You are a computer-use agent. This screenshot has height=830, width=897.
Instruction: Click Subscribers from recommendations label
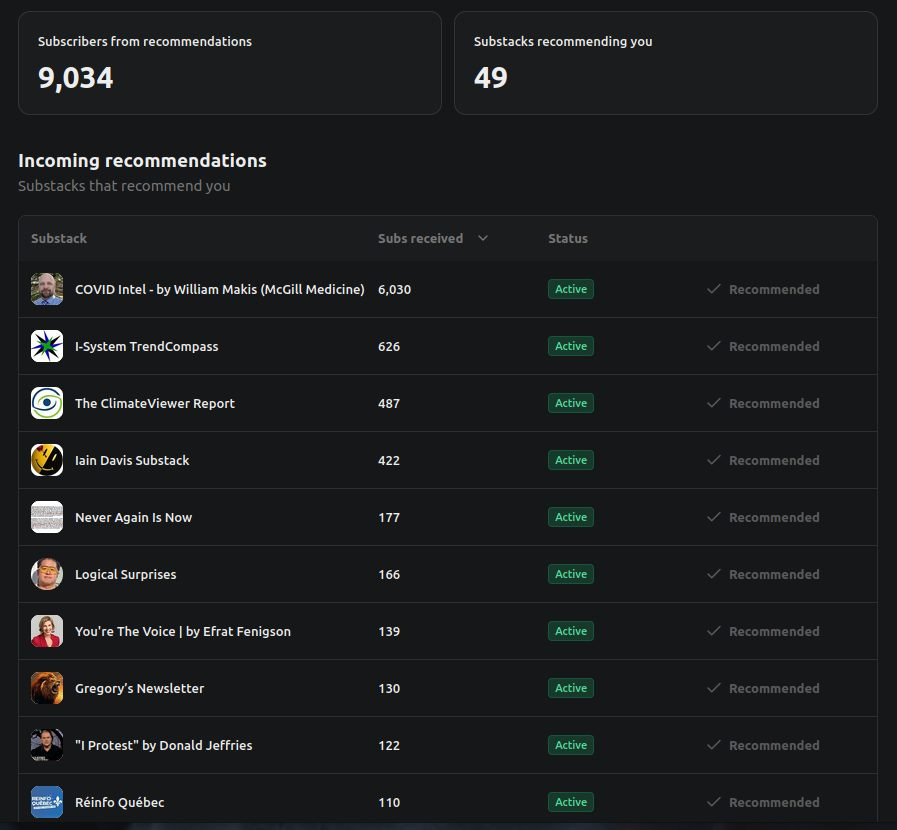(x=145, y=41)
